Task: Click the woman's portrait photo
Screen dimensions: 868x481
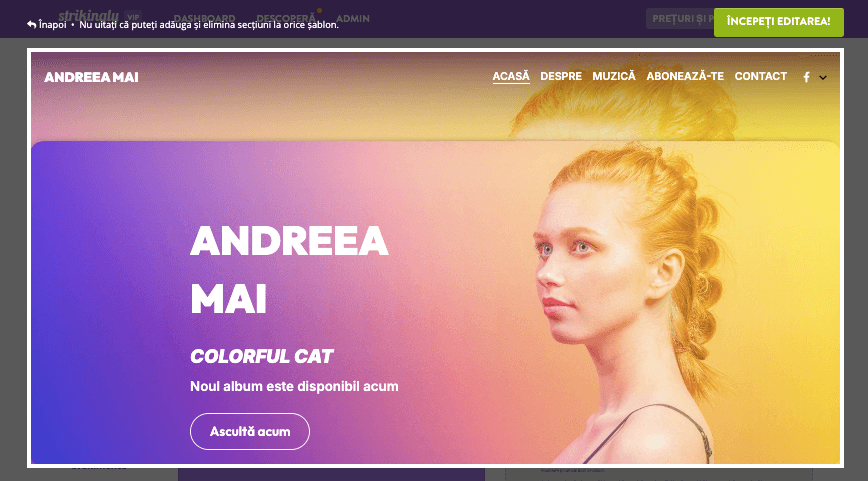Action: coord(631,304)
